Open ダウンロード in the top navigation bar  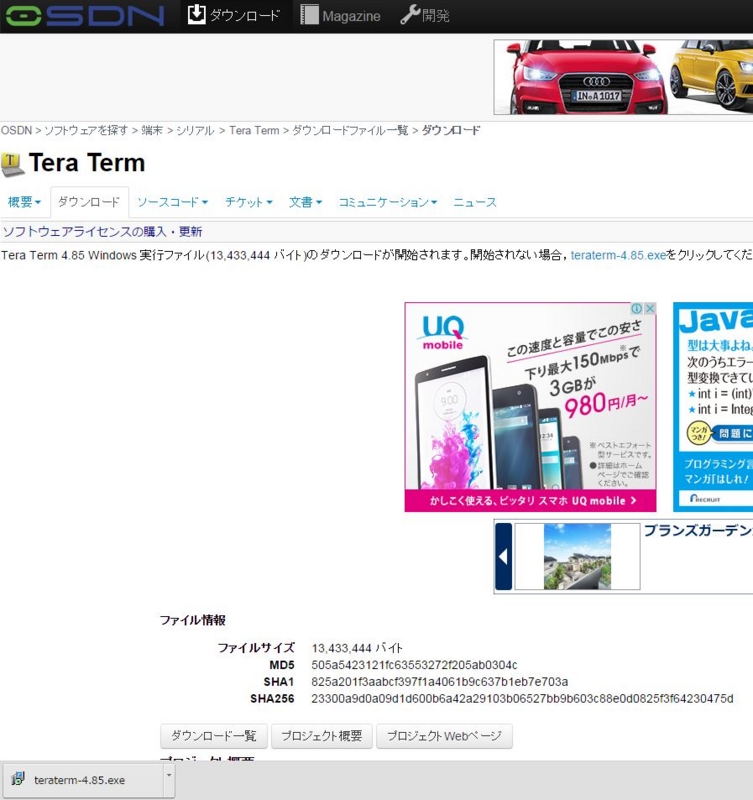(x=234, y=15)
